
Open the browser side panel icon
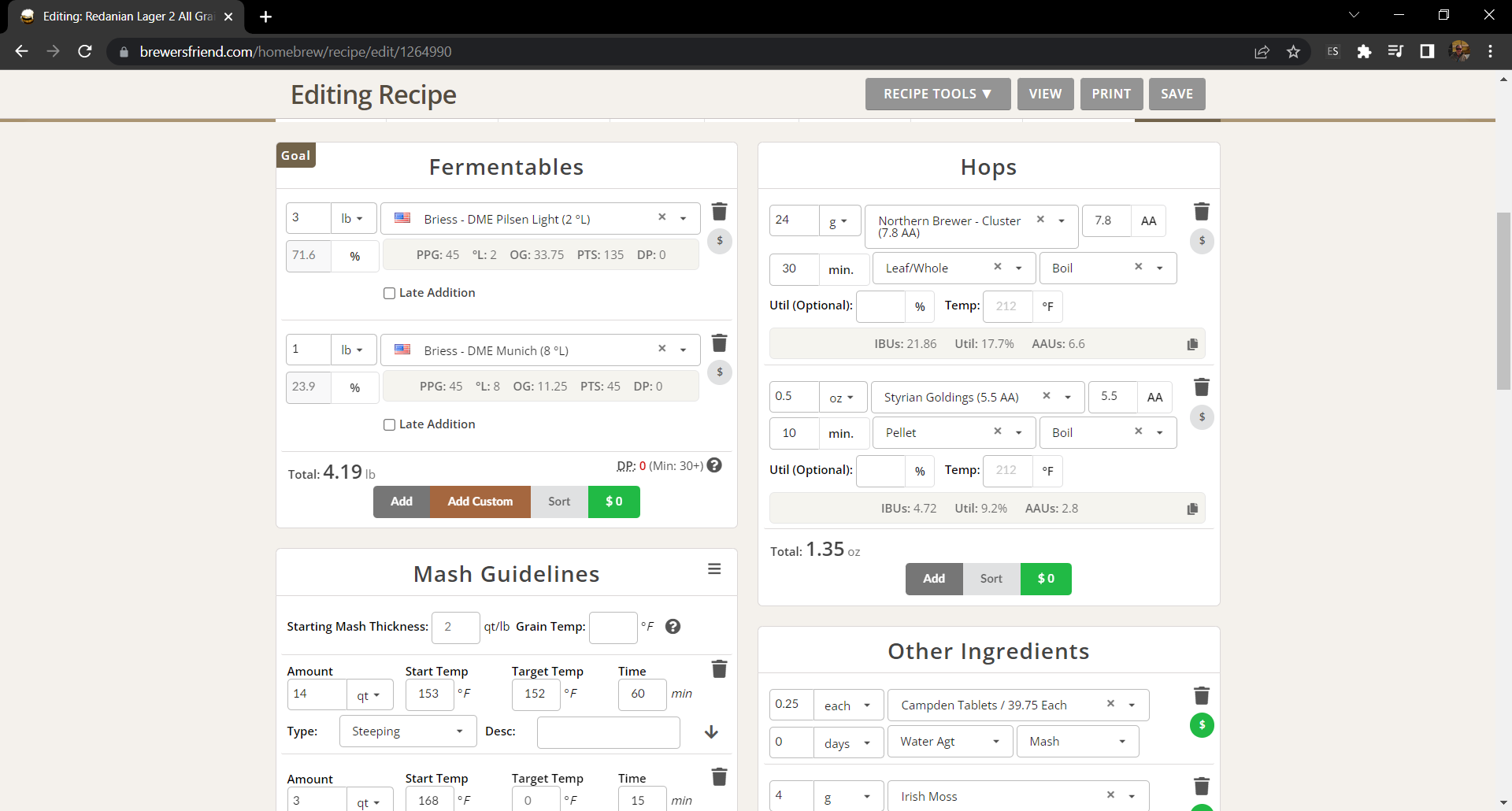[1426, 52]
